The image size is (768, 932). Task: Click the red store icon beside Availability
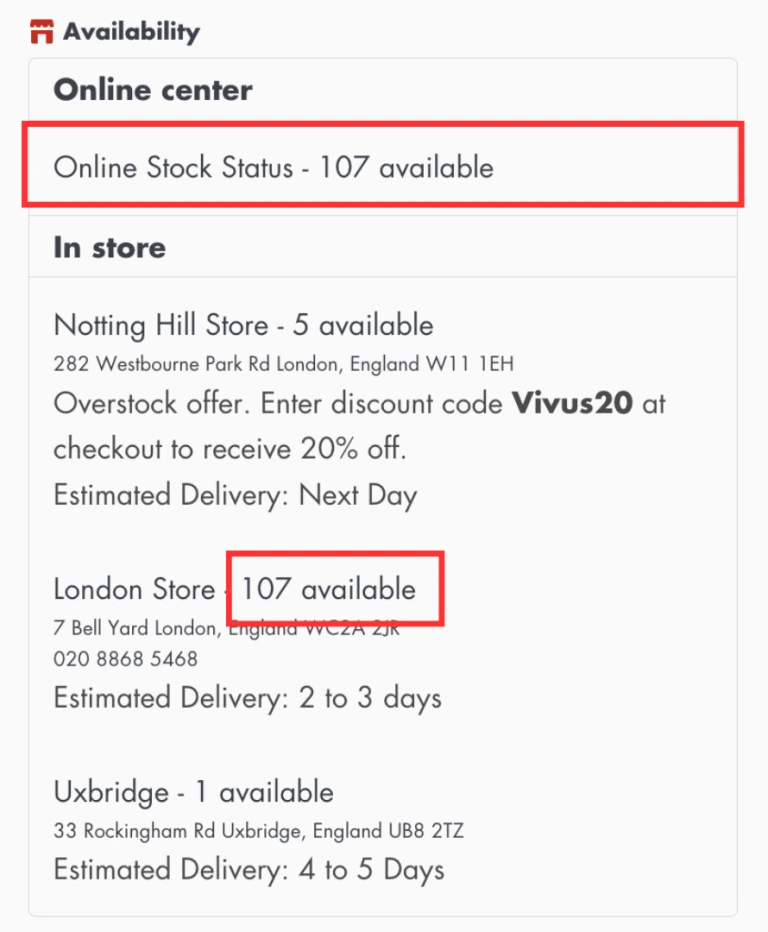41,32
